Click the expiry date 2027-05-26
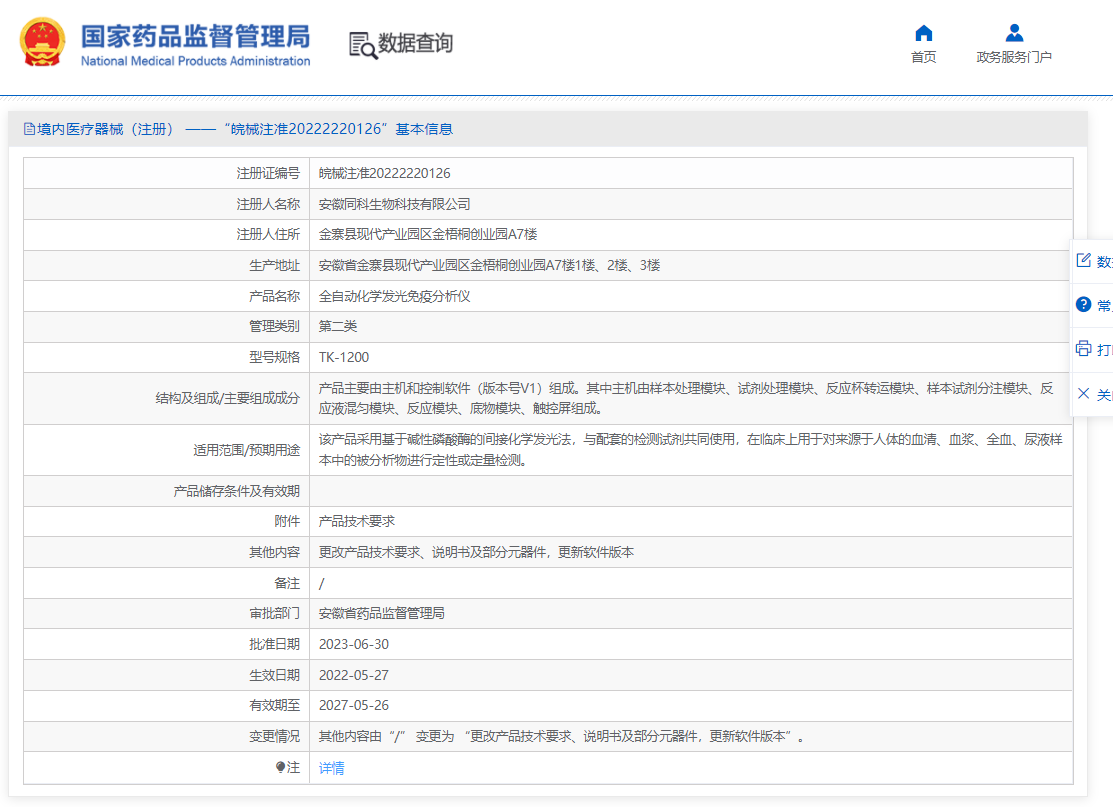The image size is (1113, 807). tap(353, 706)
